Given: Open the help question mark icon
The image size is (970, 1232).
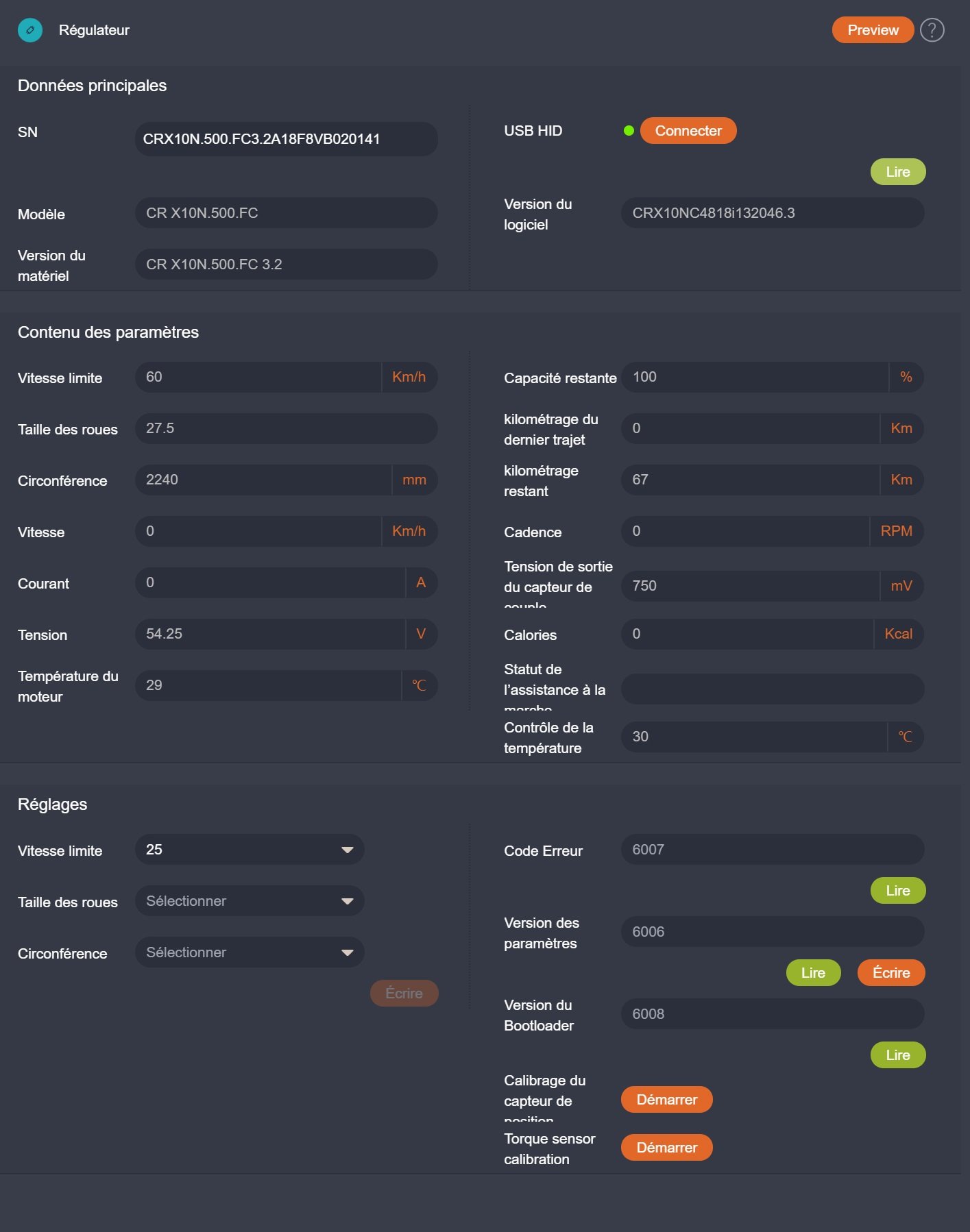Looking at the screenshot, I should (932, 30).
